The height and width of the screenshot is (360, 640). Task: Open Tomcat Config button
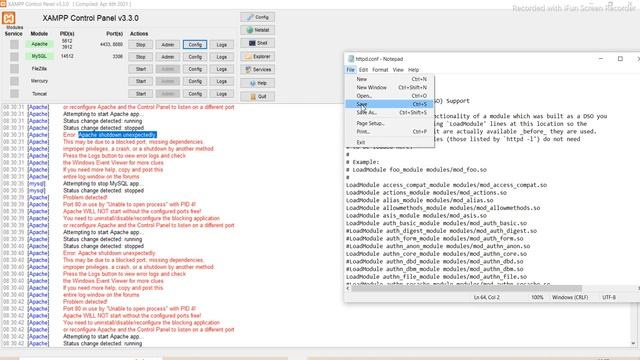(x=195, y=93)
